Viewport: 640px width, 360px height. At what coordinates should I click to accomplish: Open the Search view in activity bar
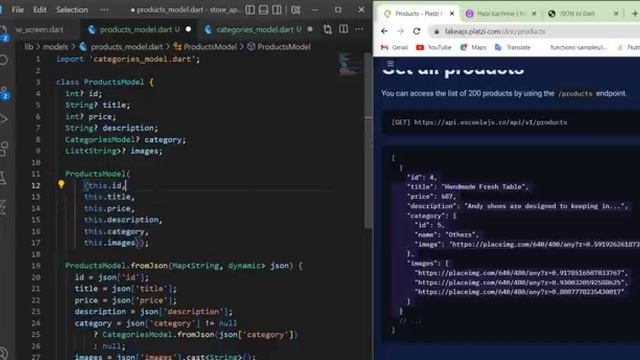click(4, 60)
